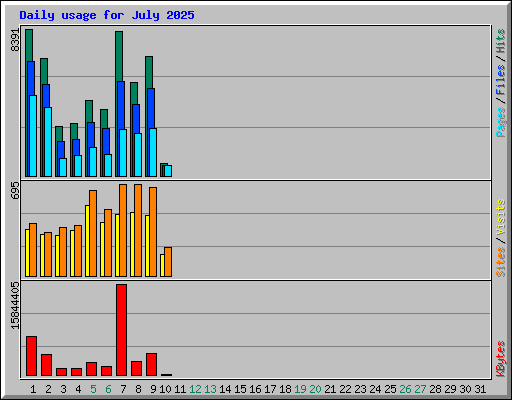Screen dimensions: 512x400
Task: Click green weekend day label 19
Action: tap(300, 389)
